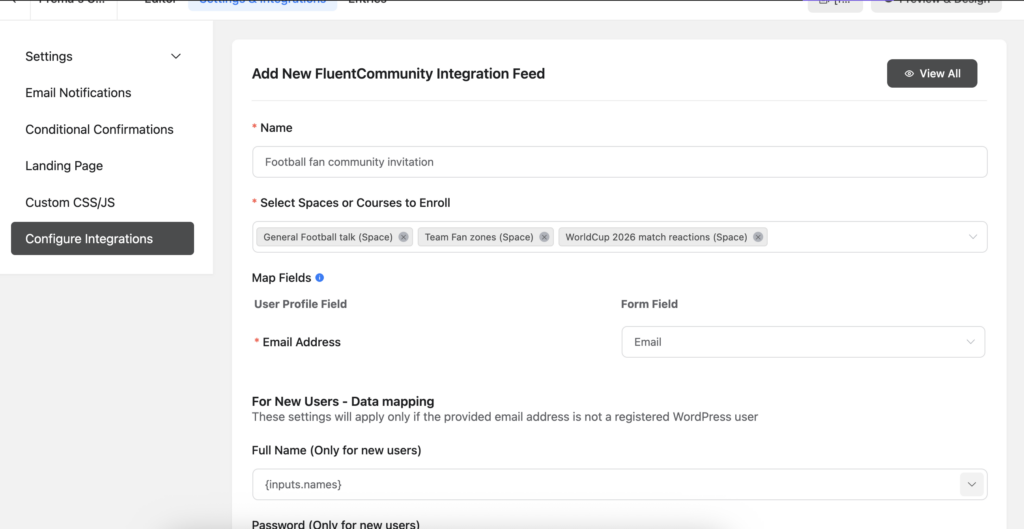Open Custom CSS/JS settings
1024x529 pixels.
click(x=70, y=202)
